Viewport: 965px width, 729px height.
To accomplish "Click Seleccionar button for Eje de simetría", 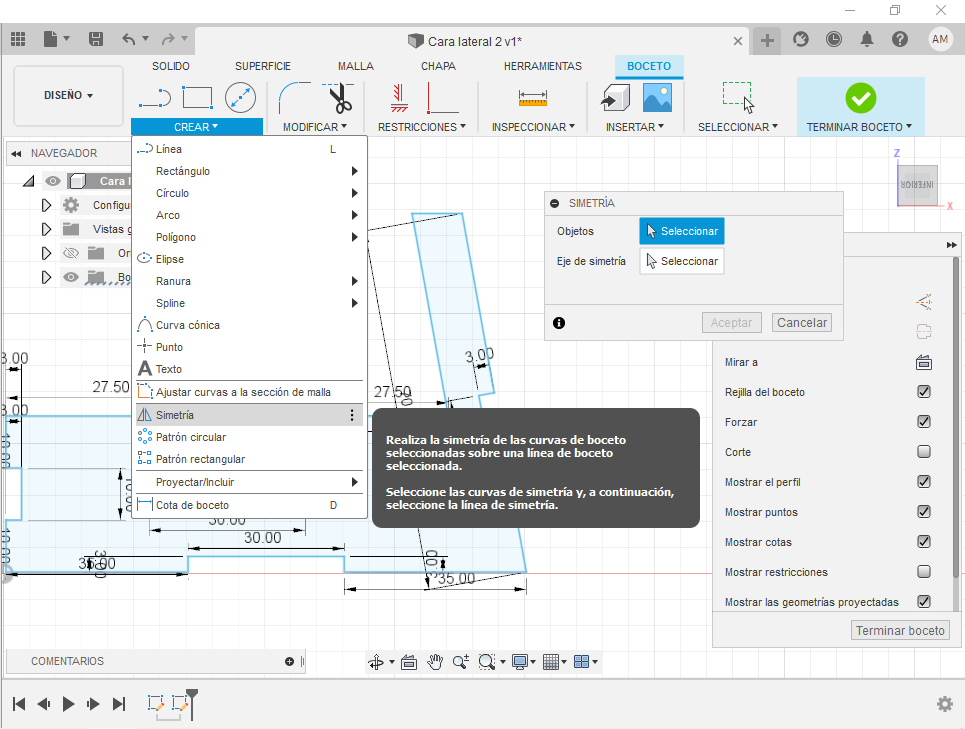I will (x=682, y=261).
